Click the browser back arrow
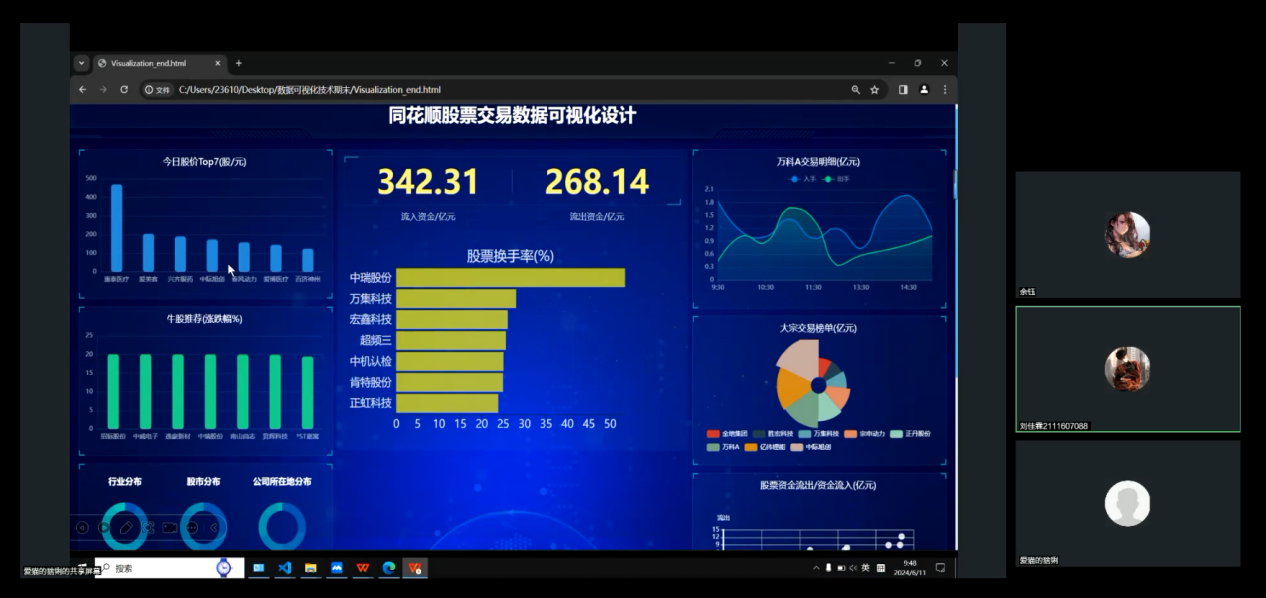 83,89
